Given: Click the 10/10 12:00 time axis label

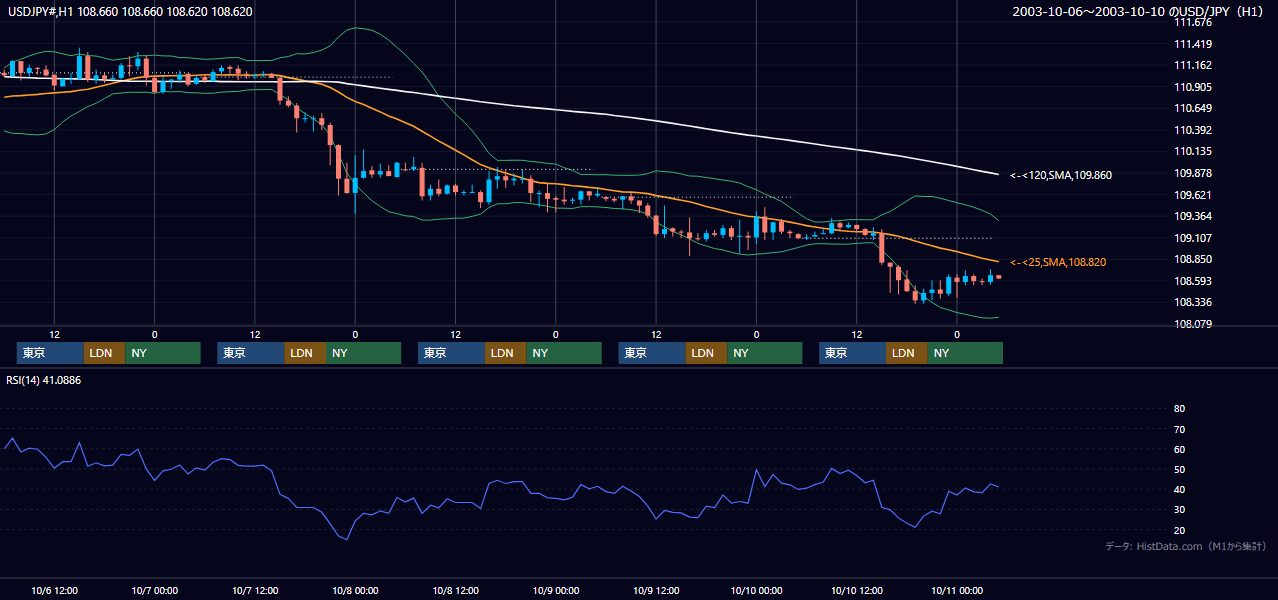Looking at the screenshot, I should 856,590.
